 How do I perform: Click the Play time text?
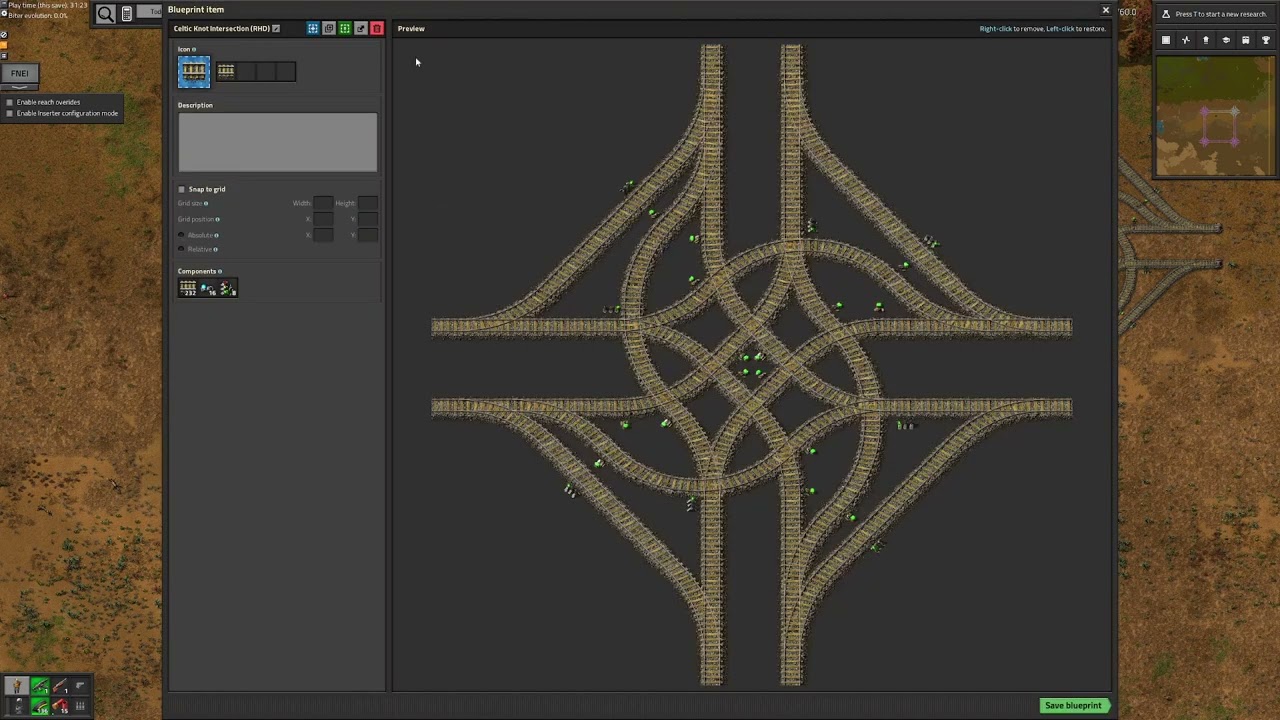coord(47,5)
